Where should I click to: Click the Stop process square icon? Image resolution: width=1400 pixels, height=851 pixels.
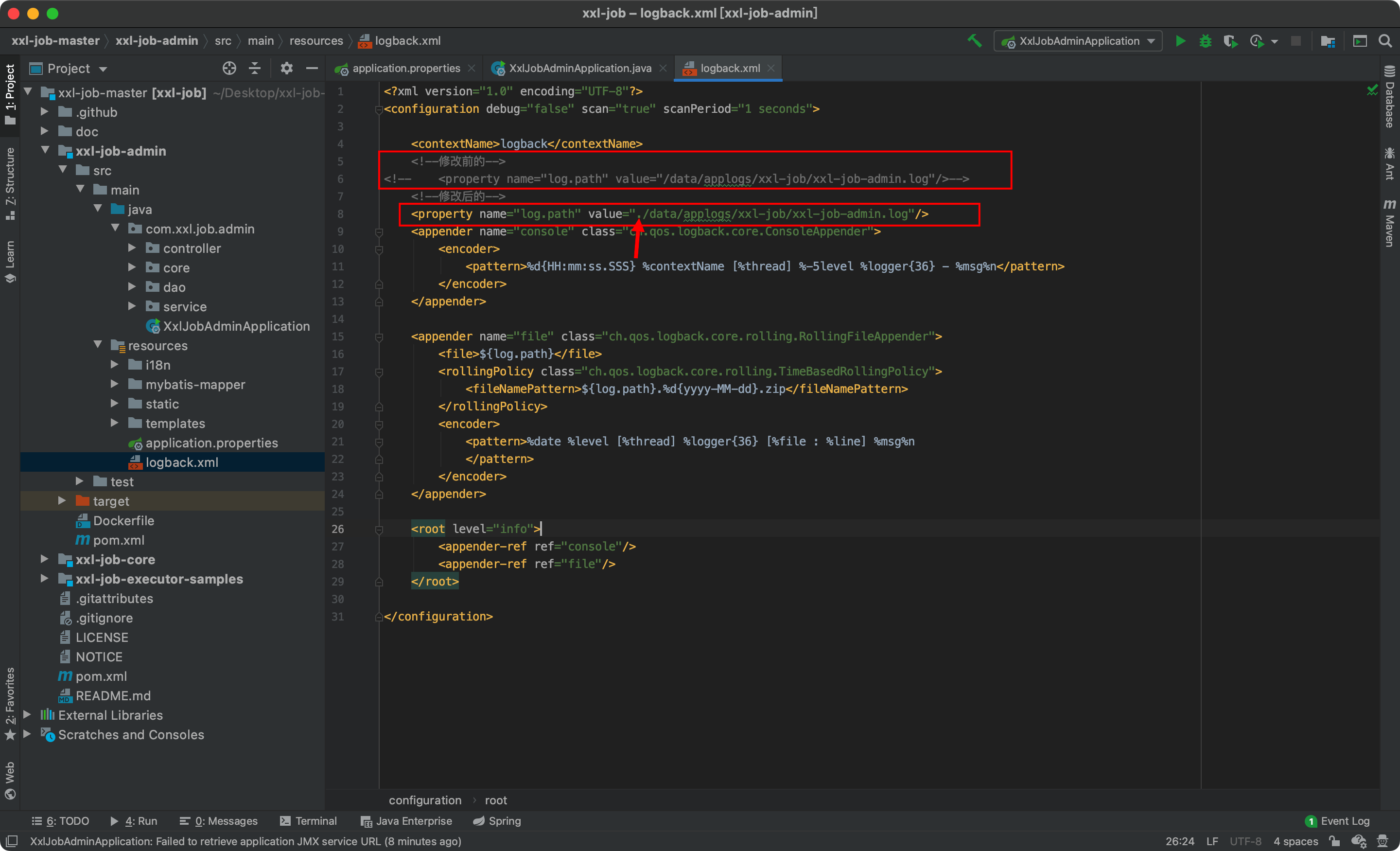[x=1295, y=41]
